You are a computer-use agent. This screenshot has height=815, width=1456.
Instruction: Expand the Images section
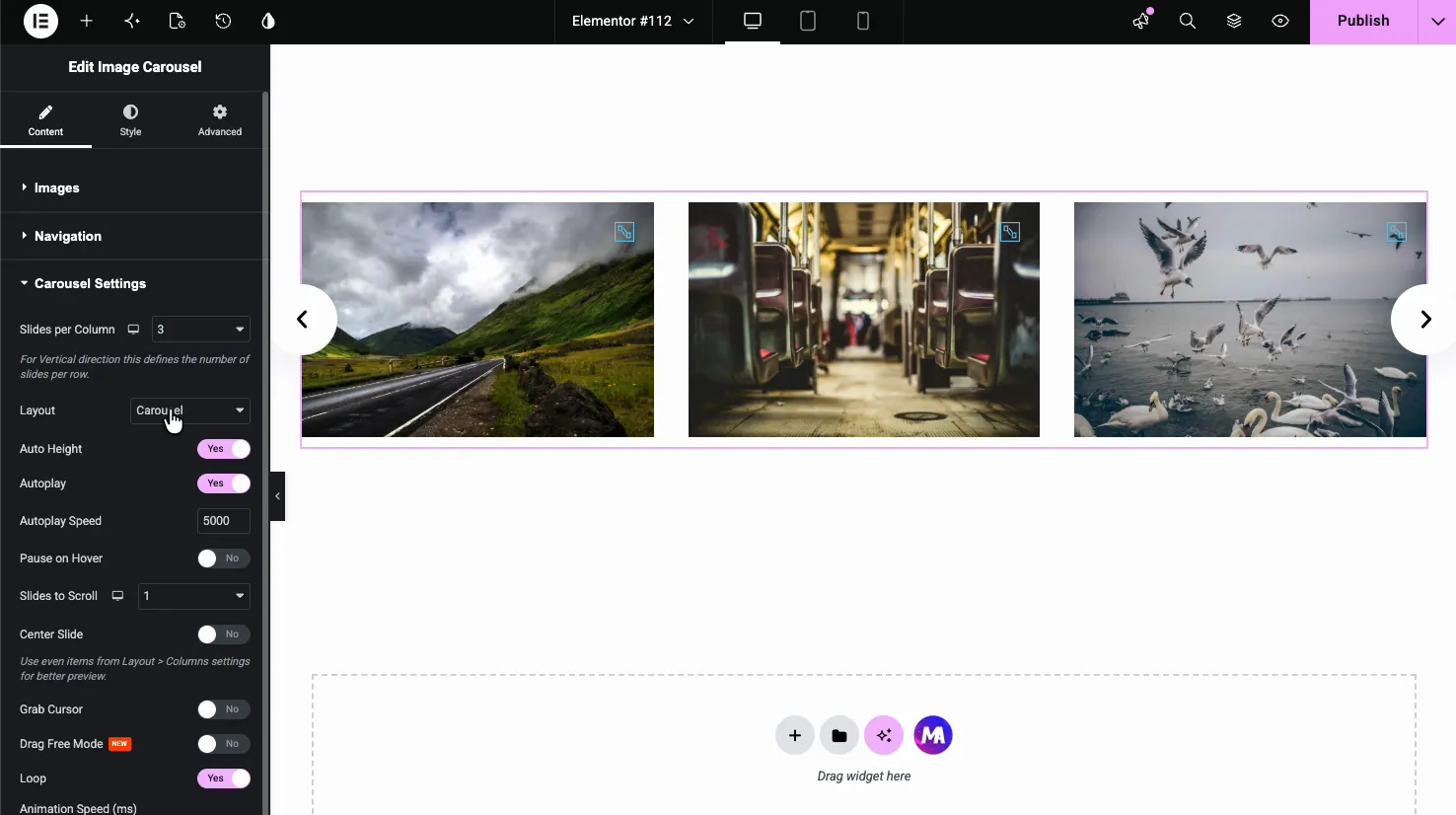coord(131,187)
